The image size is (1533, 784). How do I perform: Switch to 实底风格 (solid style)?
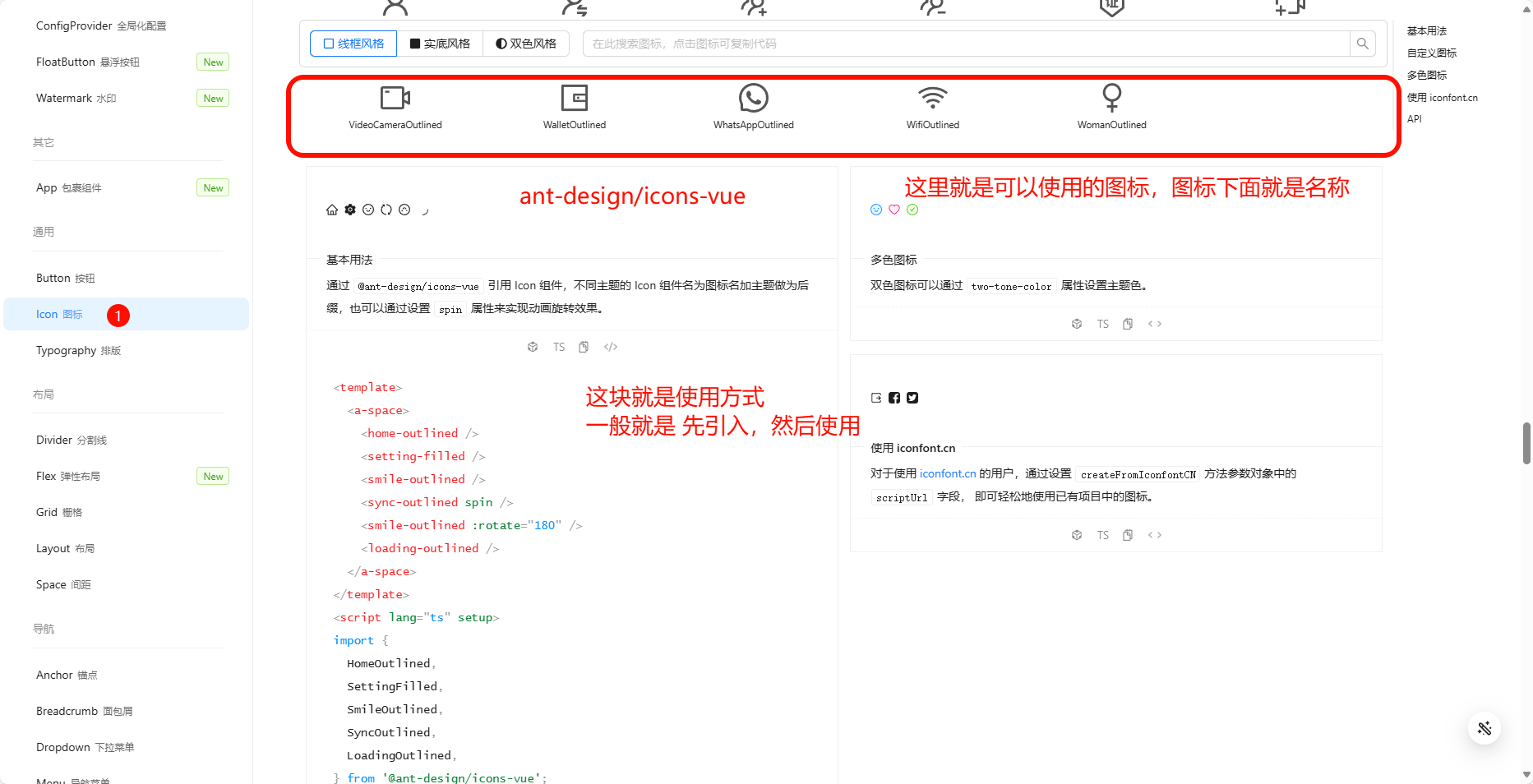(x=441, y=43)
